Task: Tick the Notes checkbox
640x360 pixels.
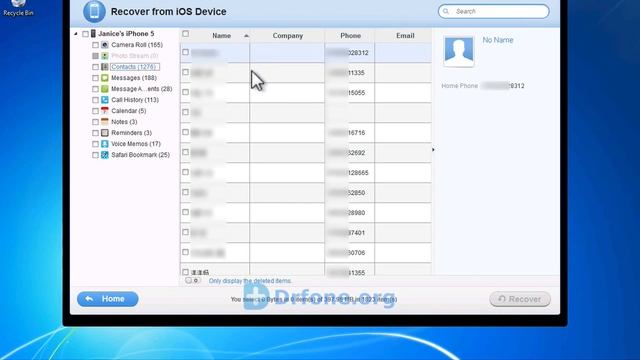Action: pyautogui.click(x=95, y=122)
